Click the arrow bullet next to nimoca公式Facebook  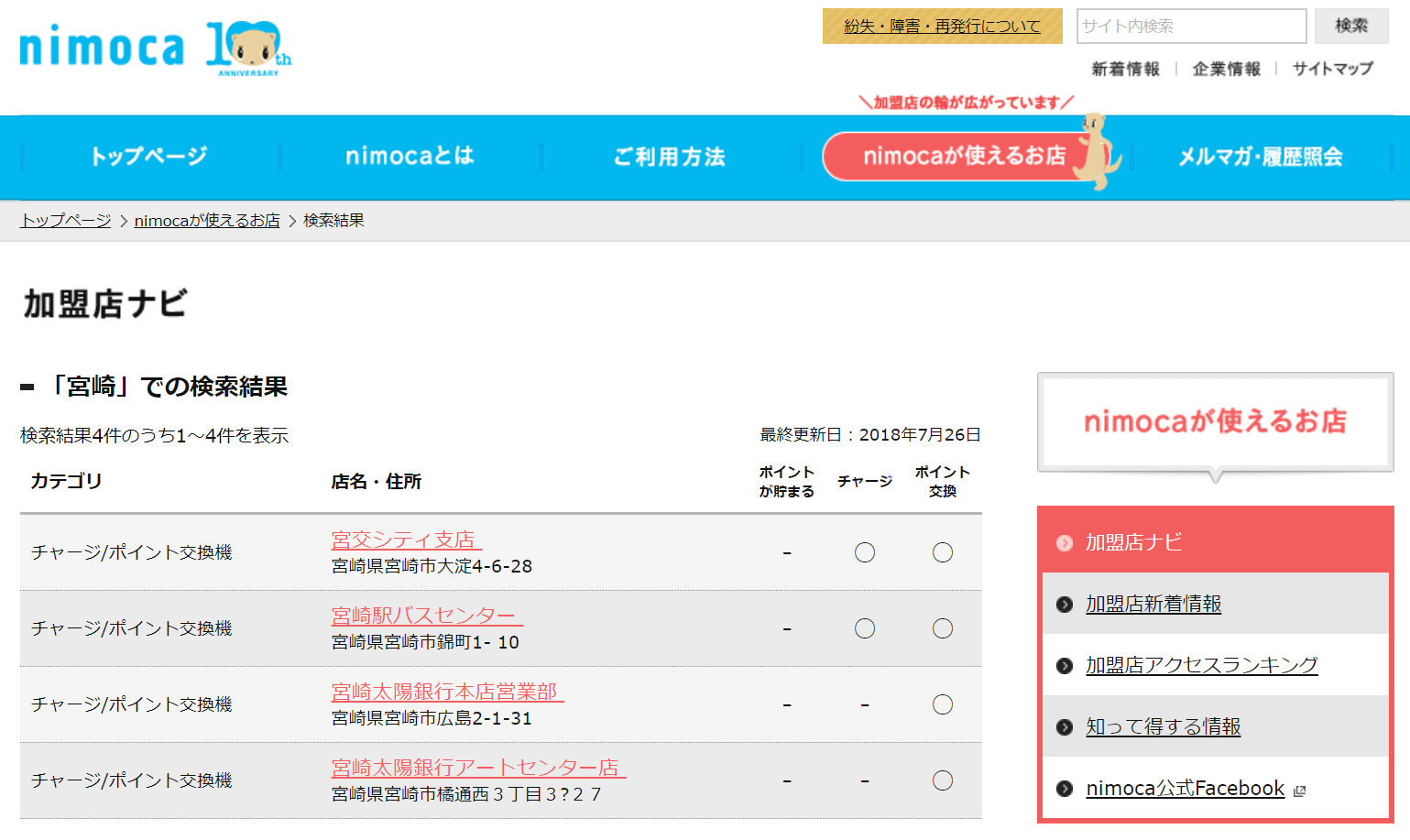coord(1064,789)
